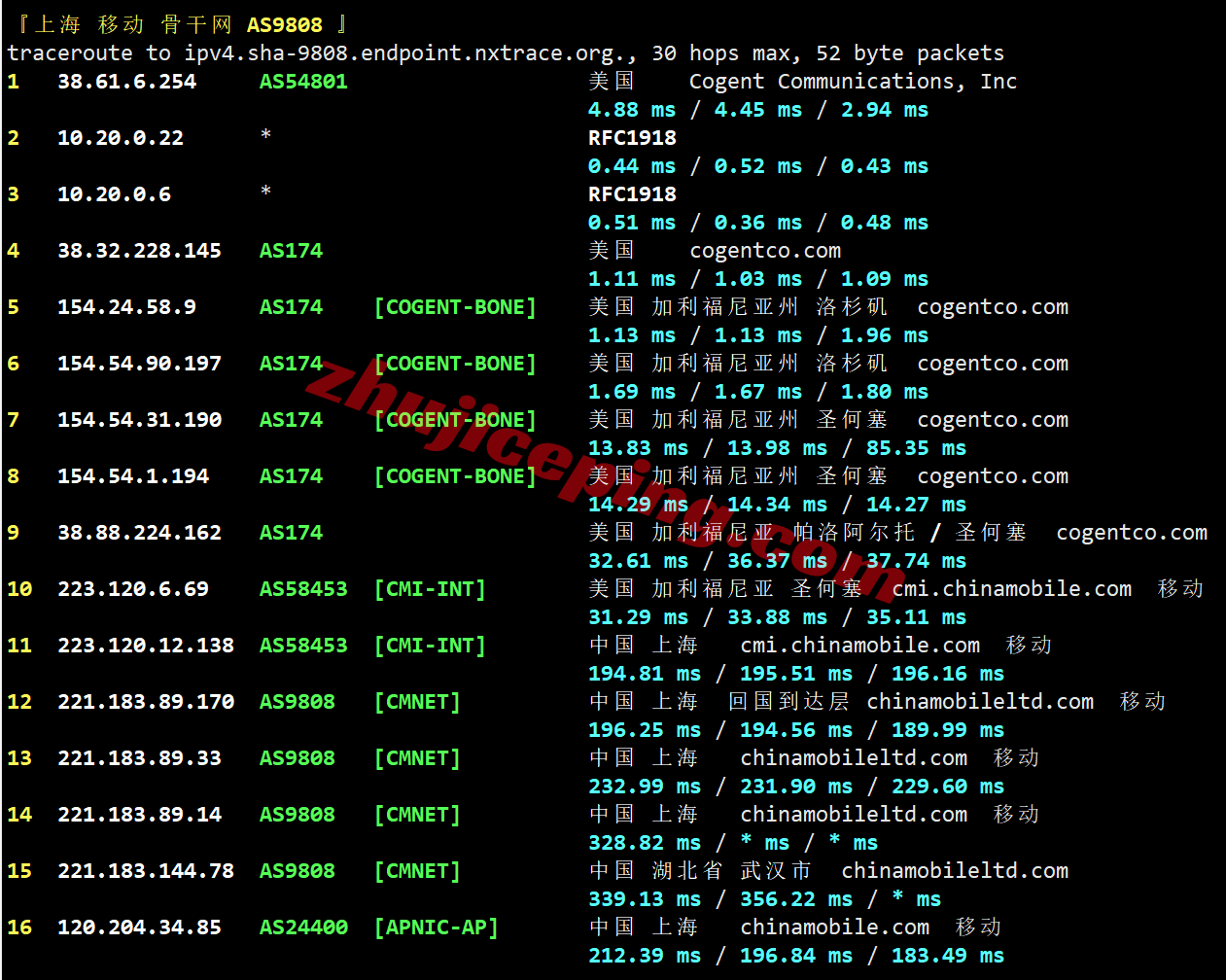Click the 339.13 ms latency value

click(x=645, y=899)
